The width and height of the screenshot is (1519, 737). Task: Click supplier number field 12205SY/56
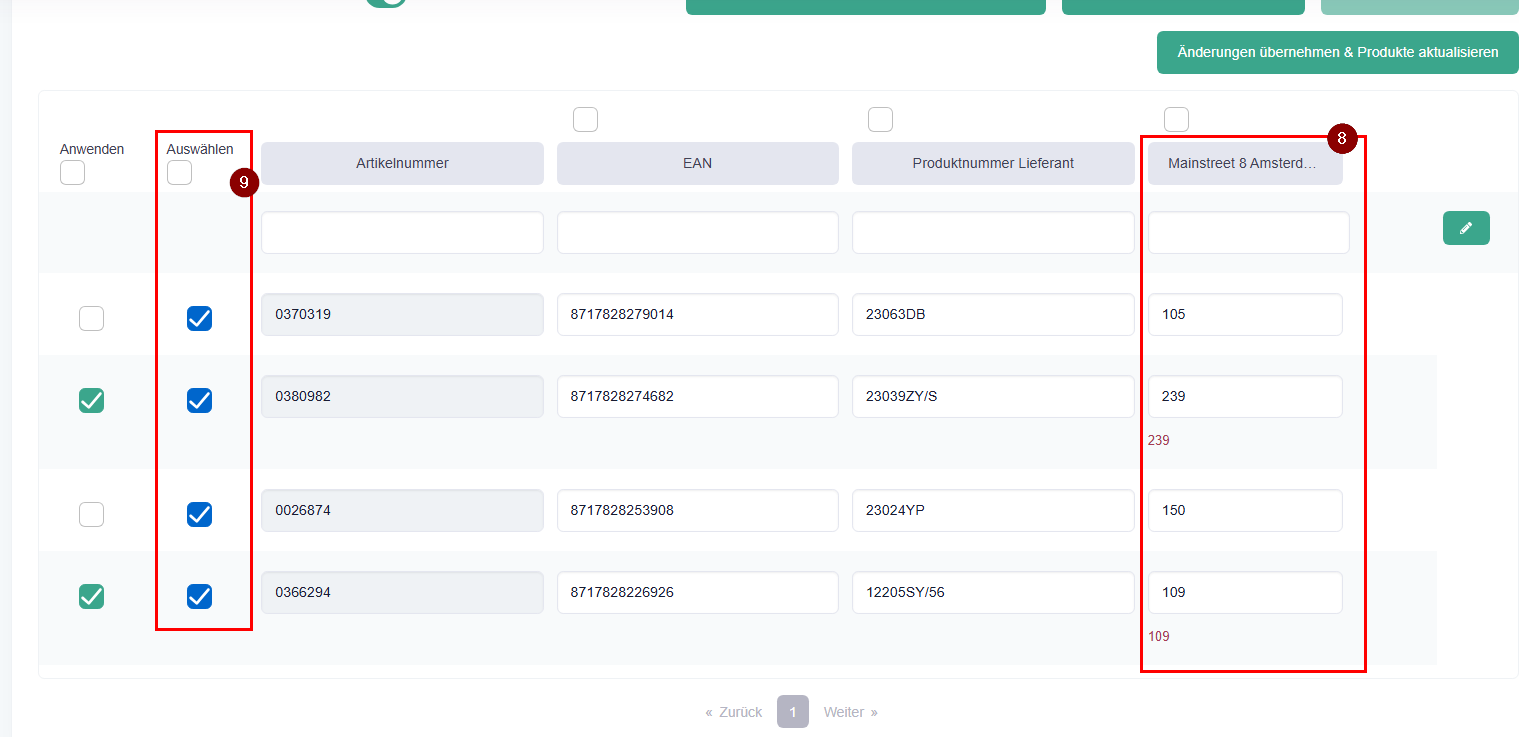(993, 592)
